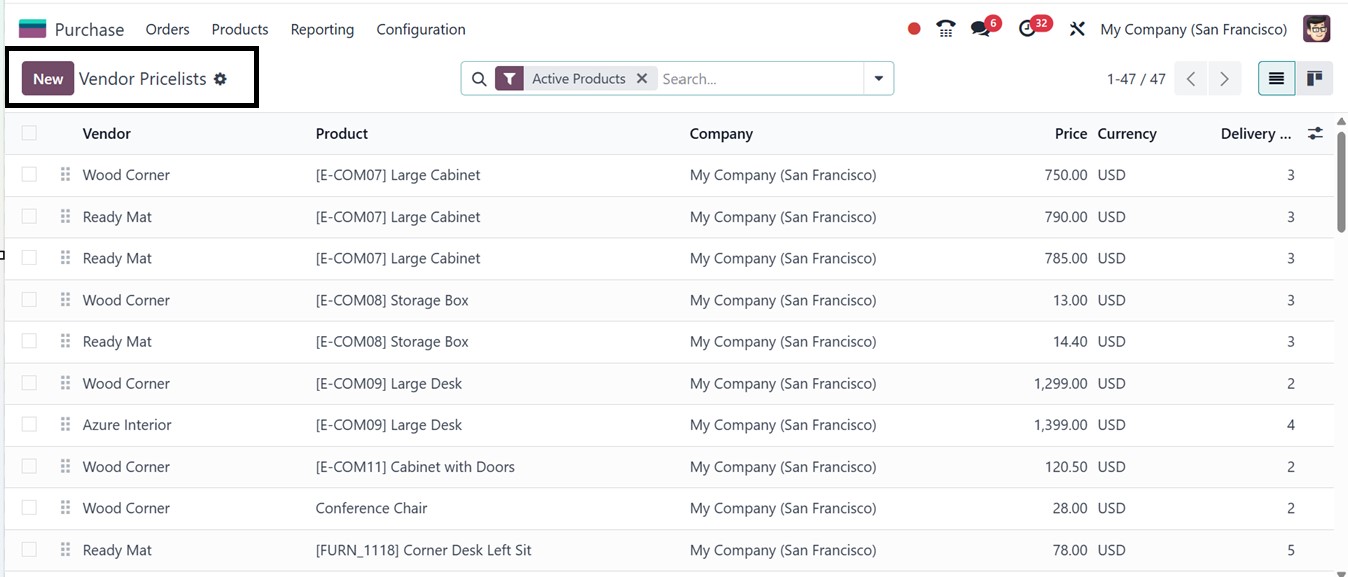Viewport: 1348px width, 577px height.
Task: Click the New button
Action: pos(48,79)
